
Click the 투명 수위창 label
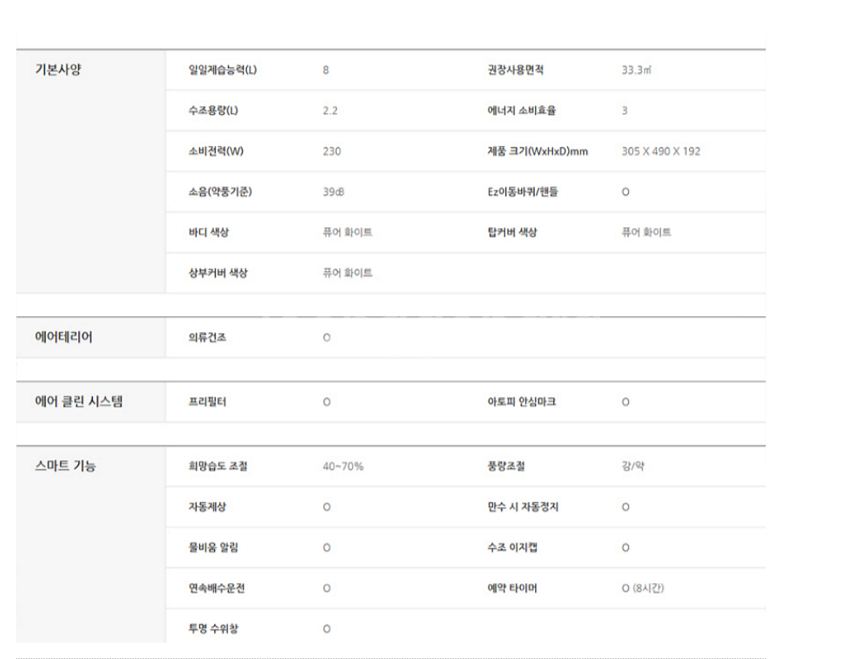click(213, 629)
